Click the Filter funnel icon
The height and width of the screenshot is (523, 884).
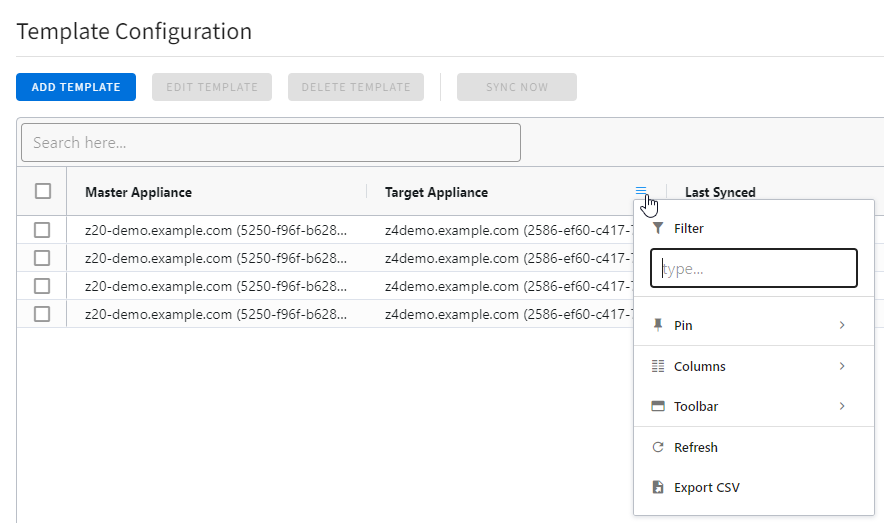(657, 228)
